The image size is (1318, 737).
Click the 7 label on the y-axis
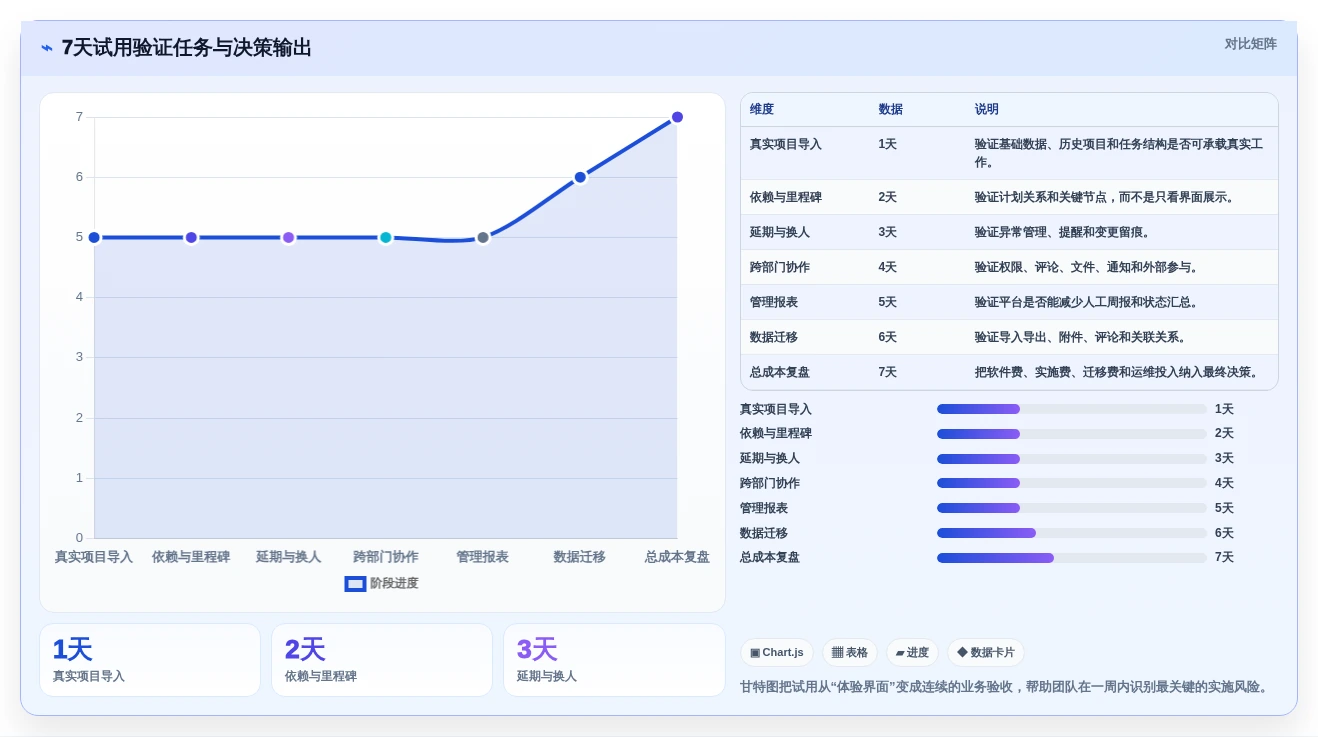[79, 117]
